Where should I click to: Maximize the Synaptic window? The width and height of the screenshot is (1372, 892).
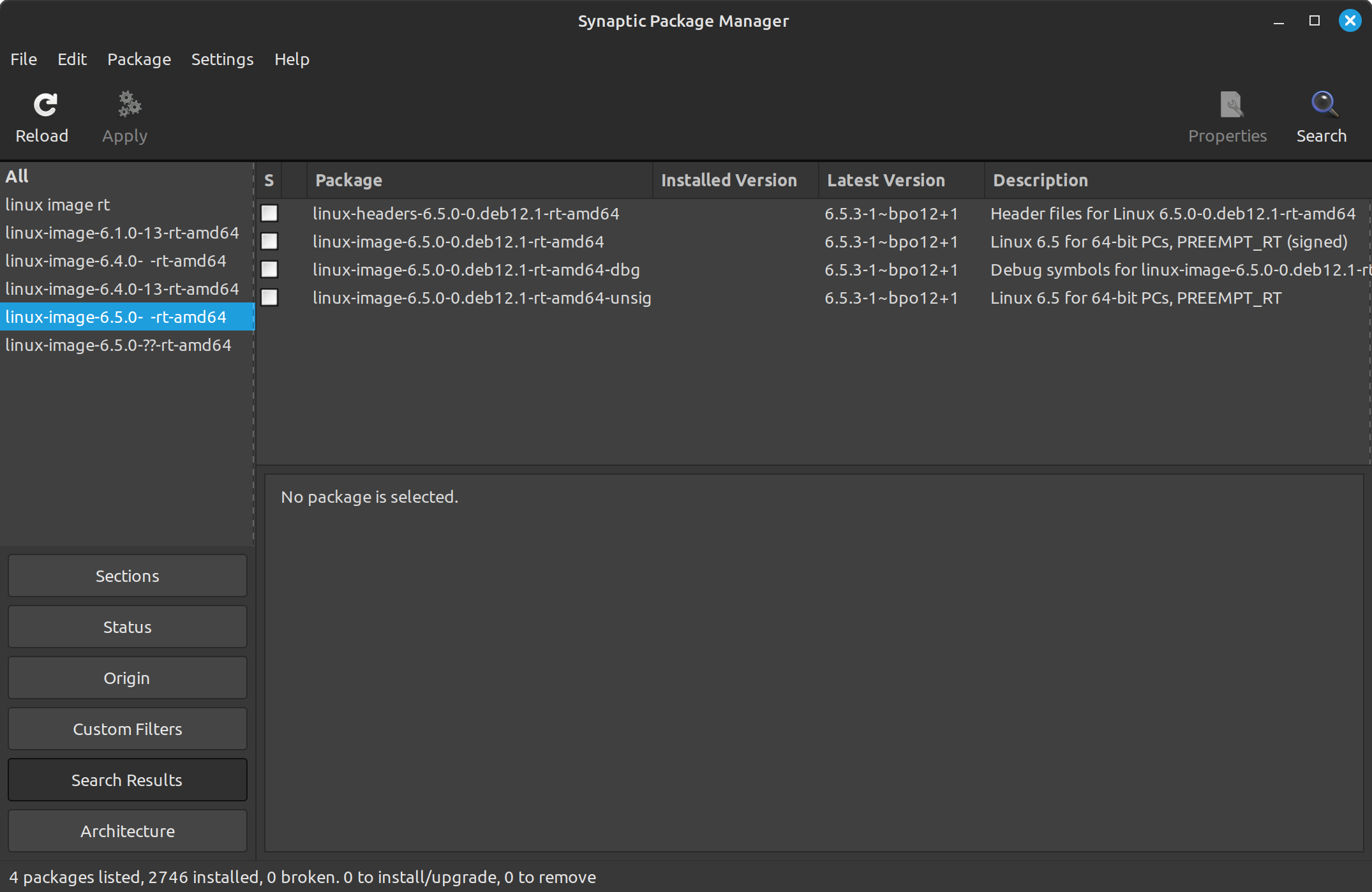point(1314,21)
